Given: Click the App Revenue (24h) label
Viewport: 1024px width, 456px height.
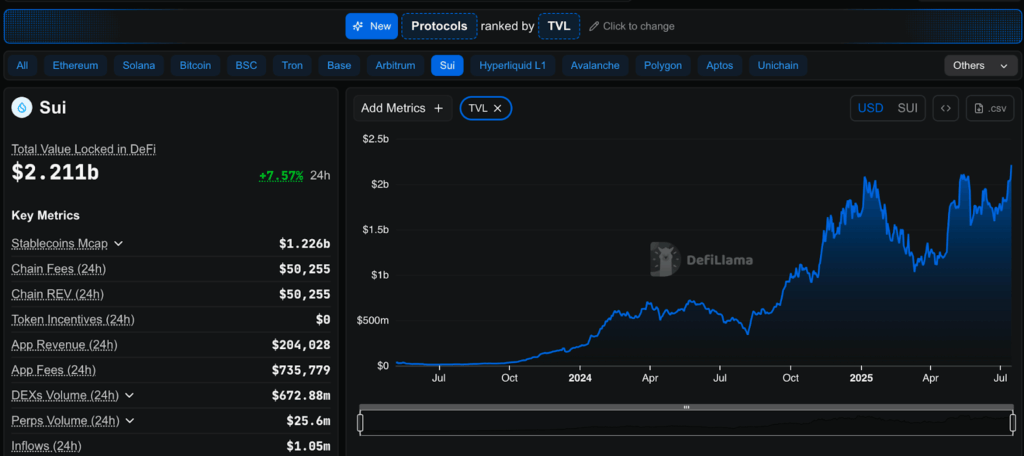Looking at the screenshot, I should pos(64,344).
